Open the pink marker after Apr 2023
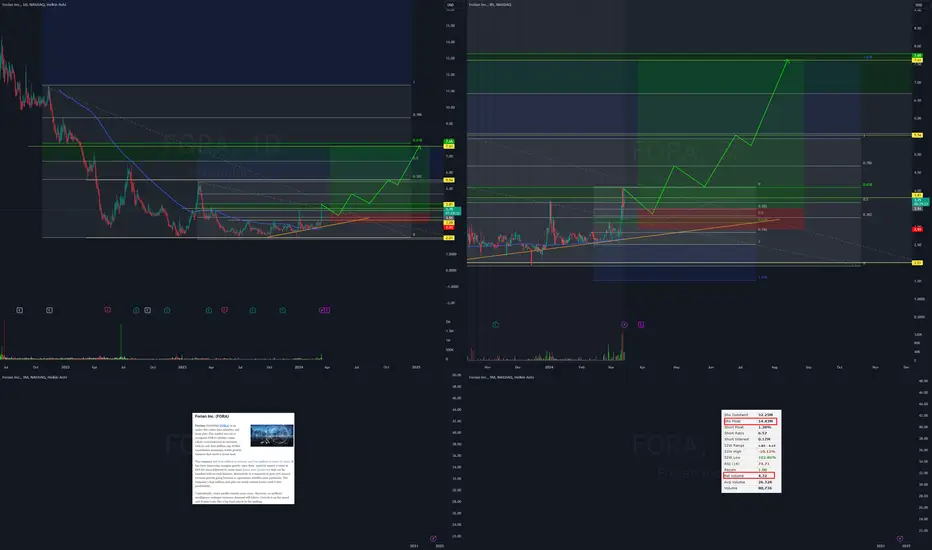The width and height of the screenshot is (932, 550). [224, 310]
